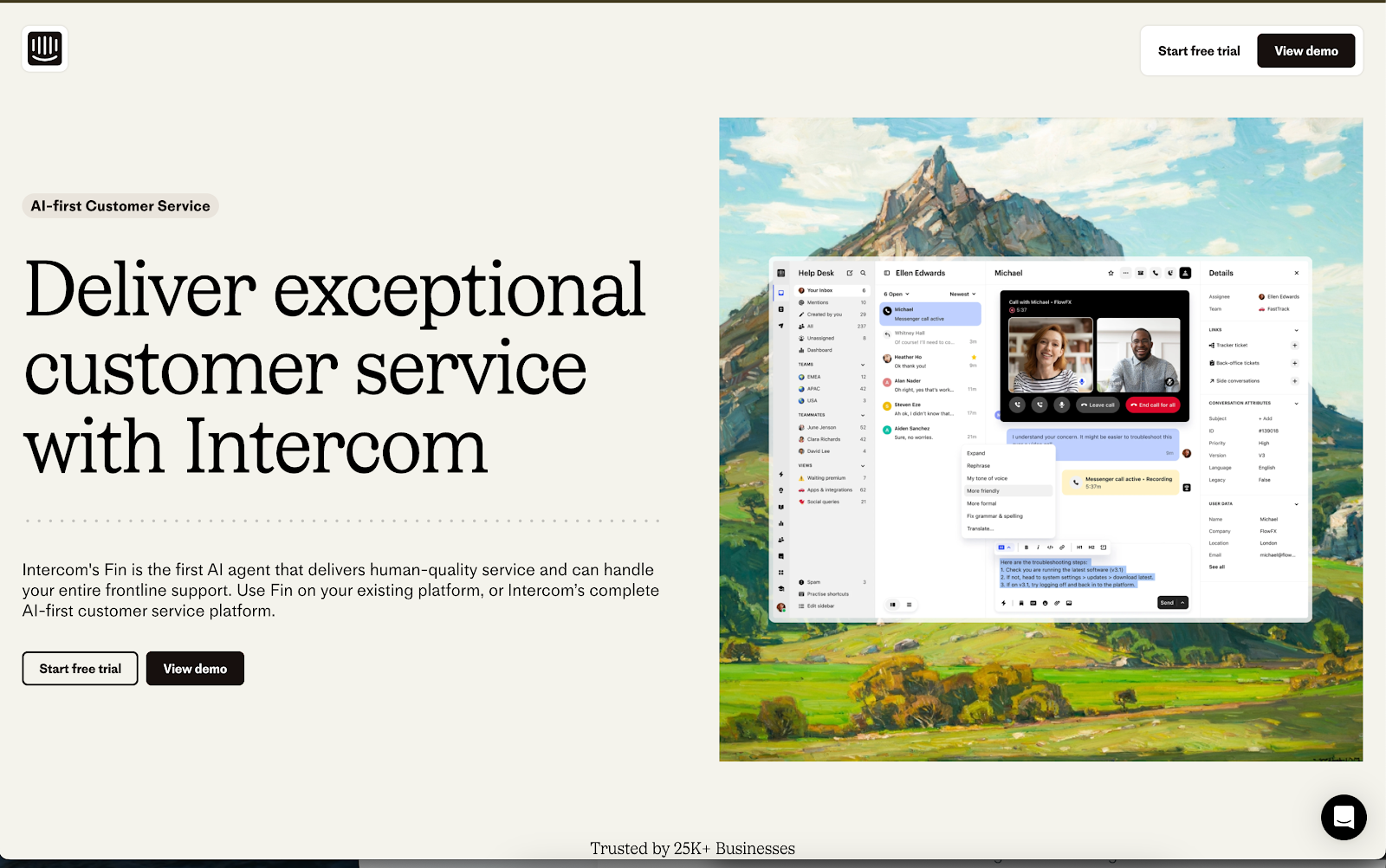
Task: Choose Expand from the AI text menu
Action: pos(976,453)
